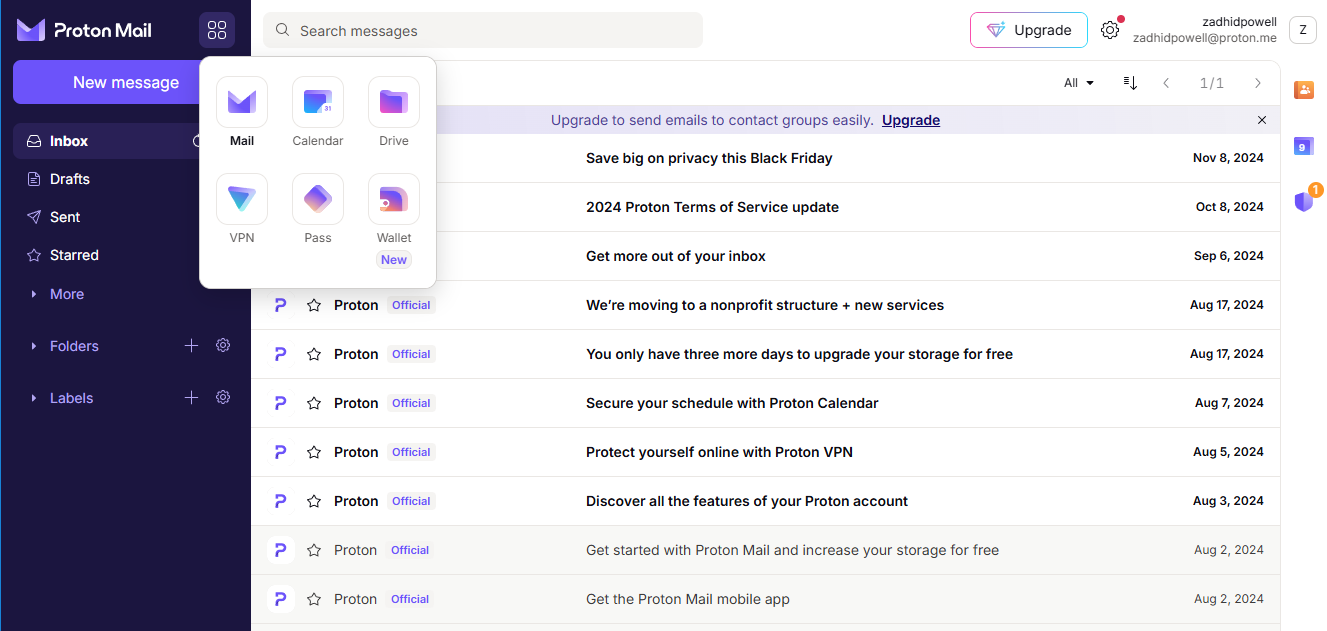
Task: Expand the Folders section
Action: [35, 345]
